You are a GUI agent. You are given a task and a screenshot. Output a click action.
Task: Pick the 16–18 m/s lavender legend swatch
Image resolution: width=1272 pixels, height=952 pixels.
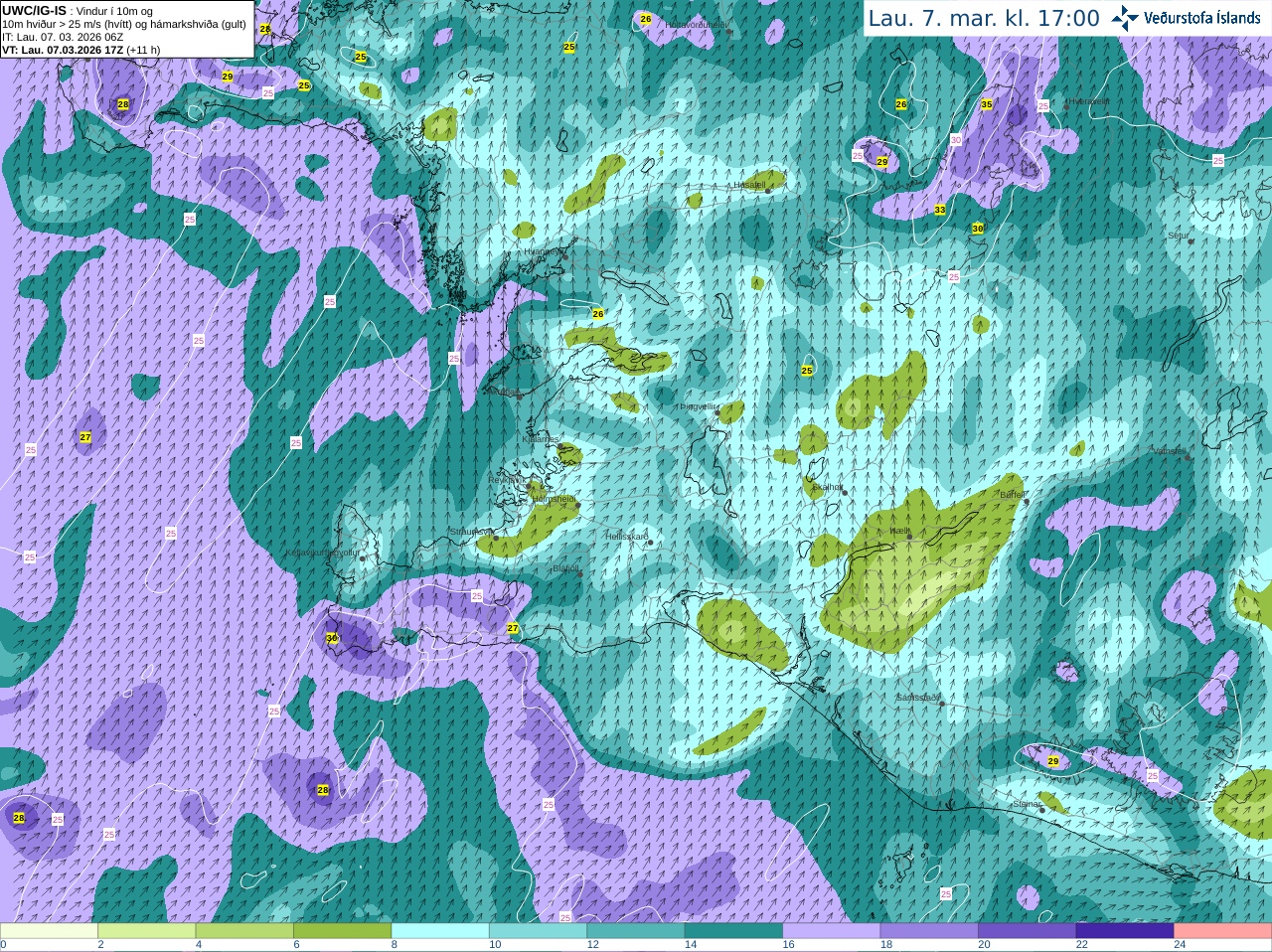(x=832, y=931)
